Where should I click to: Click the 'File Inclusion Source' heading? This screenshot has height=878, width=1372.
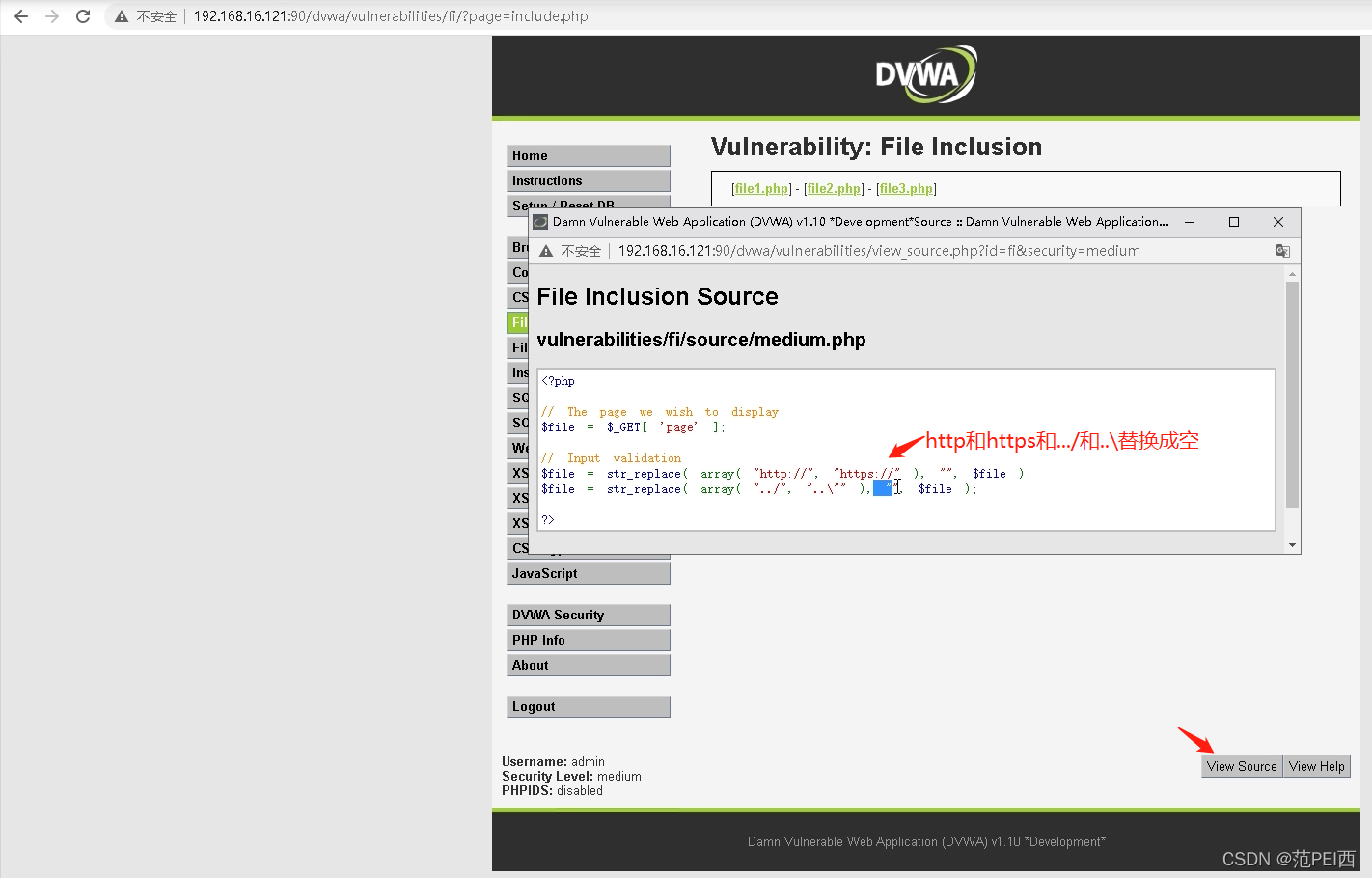pyautogui.click(x=657, y=297)
